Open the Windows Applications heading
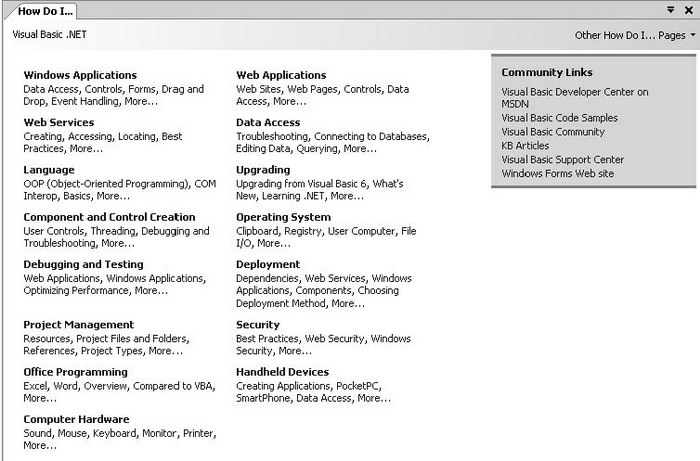Image resolution: width=700 pixels, height=461 pixels. 80,75
